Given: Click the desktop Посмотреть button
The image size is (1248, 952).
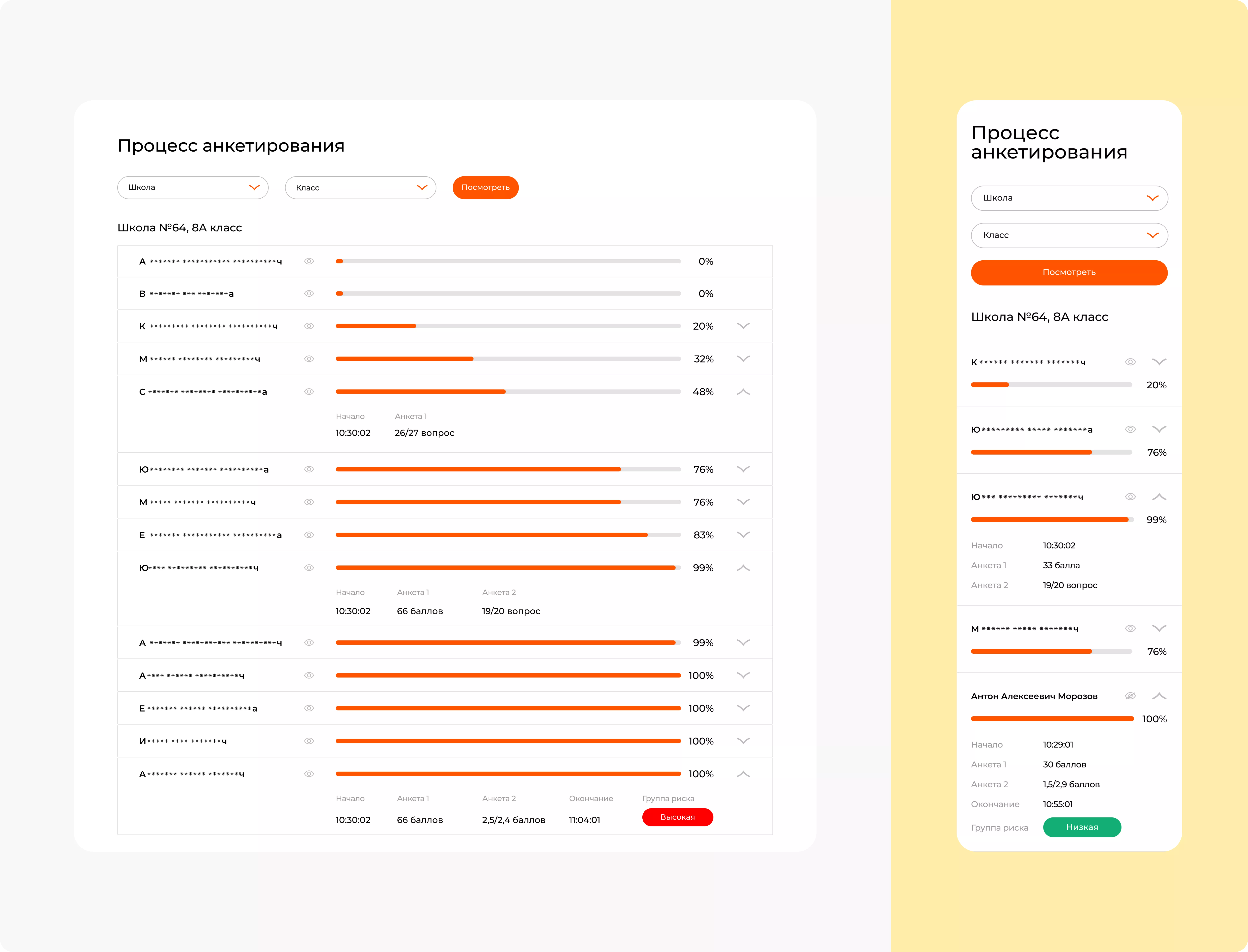Looking at the screenshot, I should point(485,188).
